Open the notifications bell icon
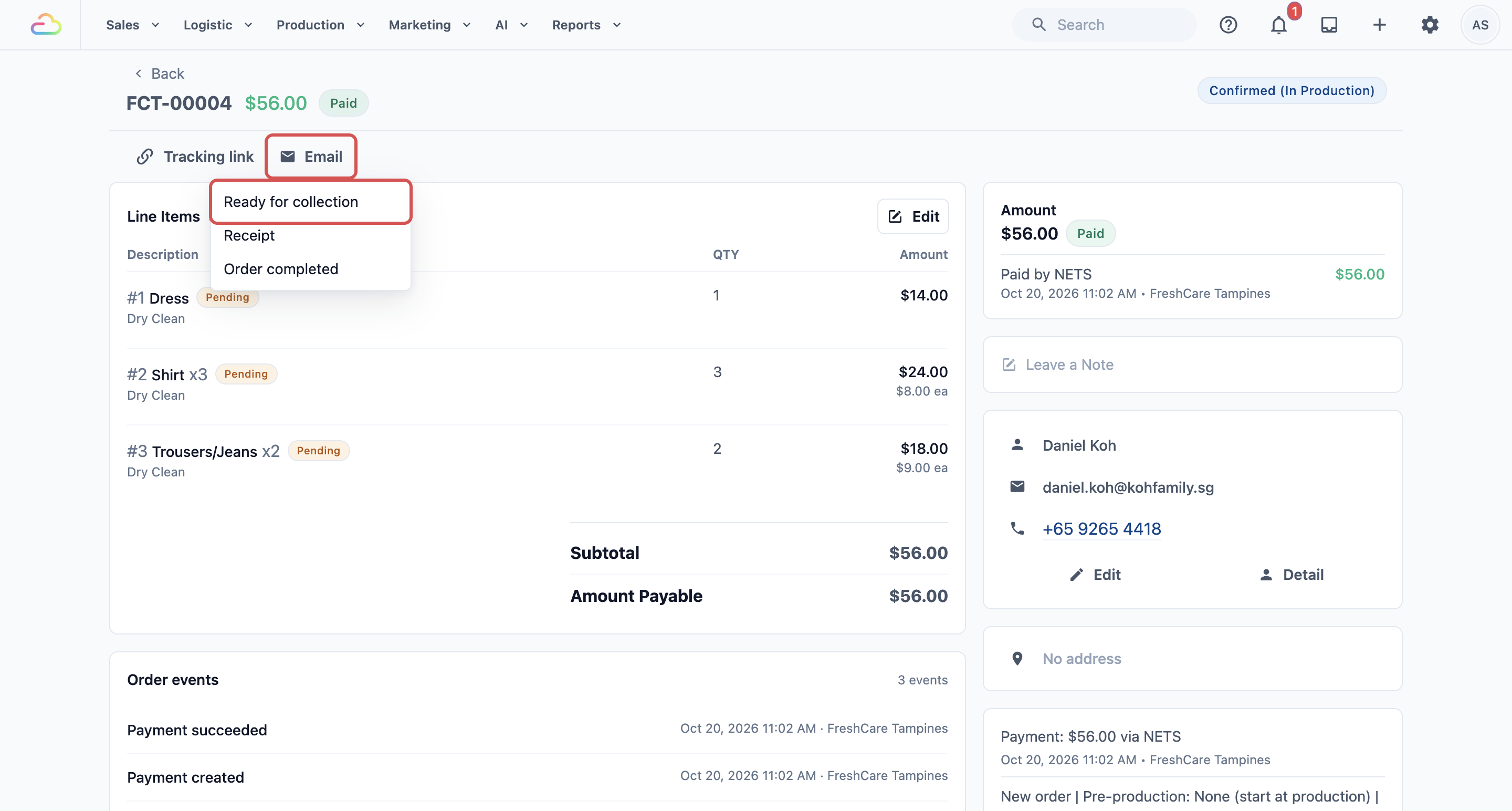Image resolution: width=1512 pixels, height=811 pixels. (1278, 25)
